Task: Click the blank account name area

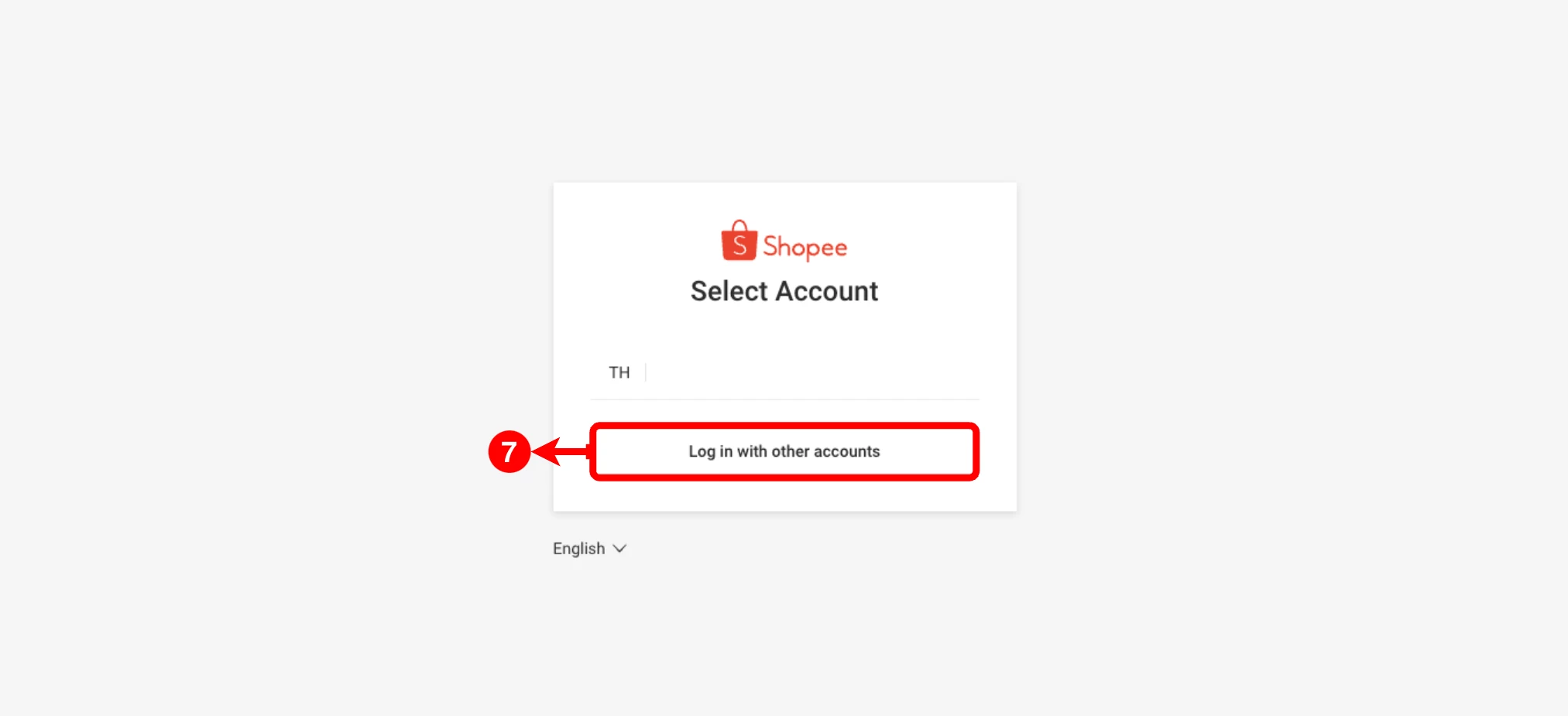Action: pyautogui.click(x=813, y=372)
